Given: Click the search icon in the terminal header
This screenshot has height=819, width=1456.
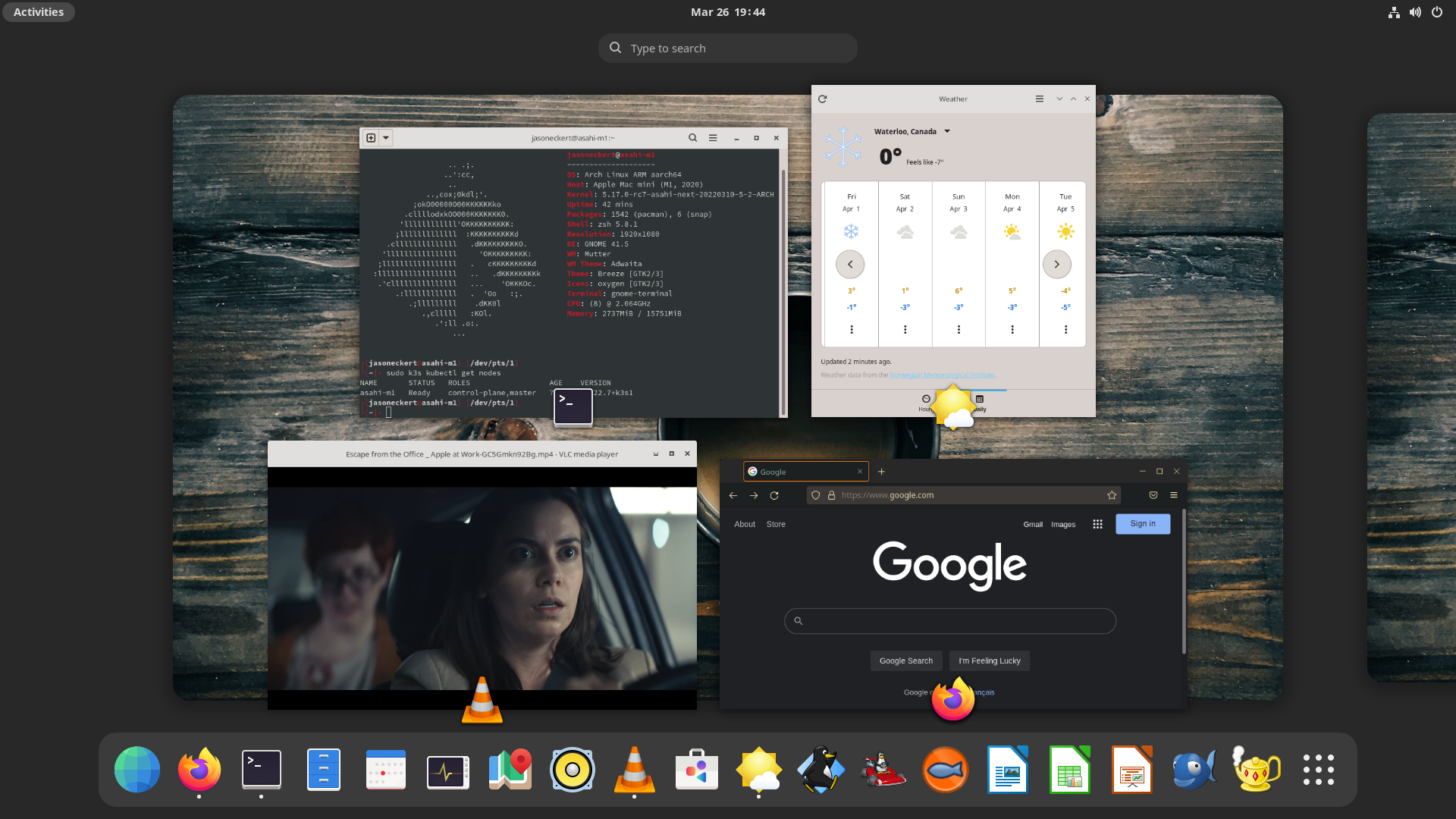Looking at the screenshot, I should pos(692,138).
